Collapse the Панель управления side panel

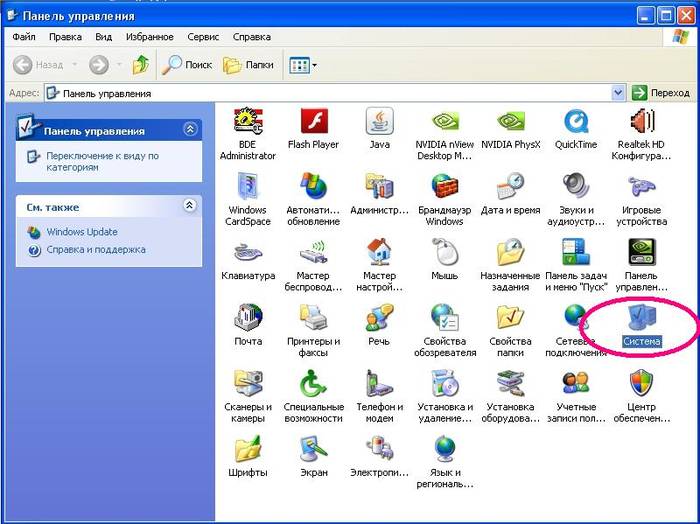point(190,130)
